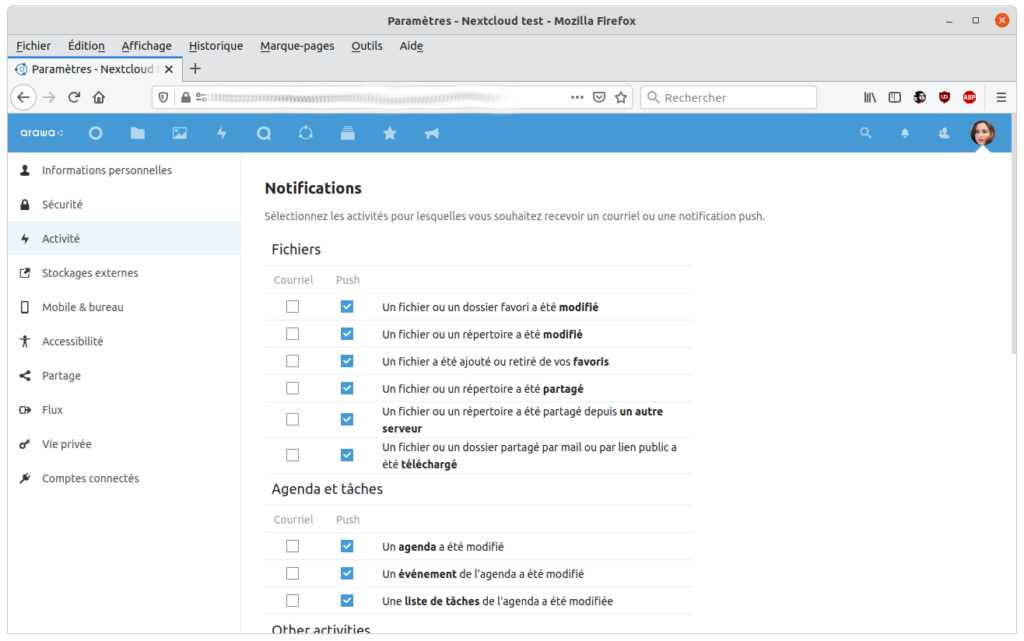This screenshot has height=641, width=1024.
Task: Open the Dashboard circle icon in Nextcloud header
Action: pyautogui.click(x=95, y=133)
